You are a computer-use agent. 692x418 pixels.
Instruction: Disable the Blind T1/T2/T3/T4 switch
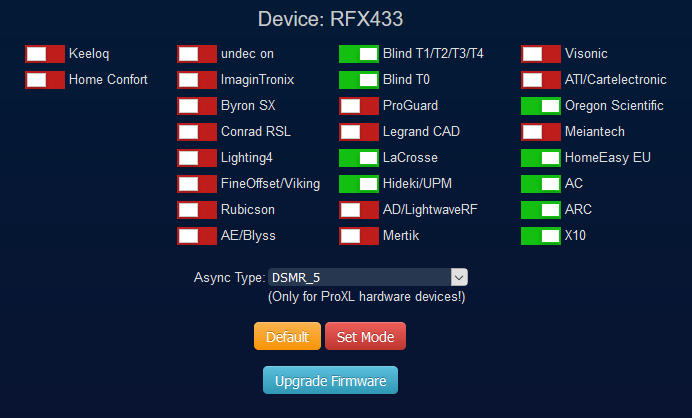click(359, 54)
